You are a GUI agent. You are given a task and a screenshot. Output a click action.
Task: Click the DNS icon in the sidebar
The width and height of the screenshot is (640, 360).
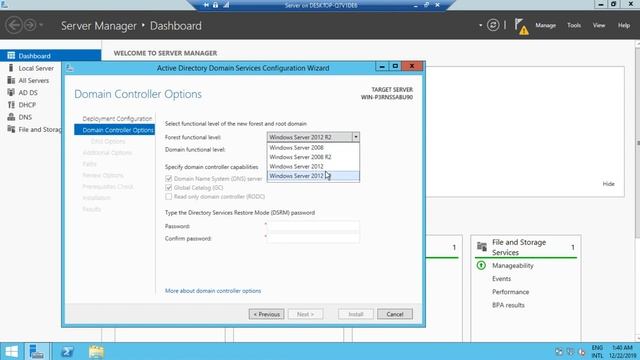tap(11, 117)
